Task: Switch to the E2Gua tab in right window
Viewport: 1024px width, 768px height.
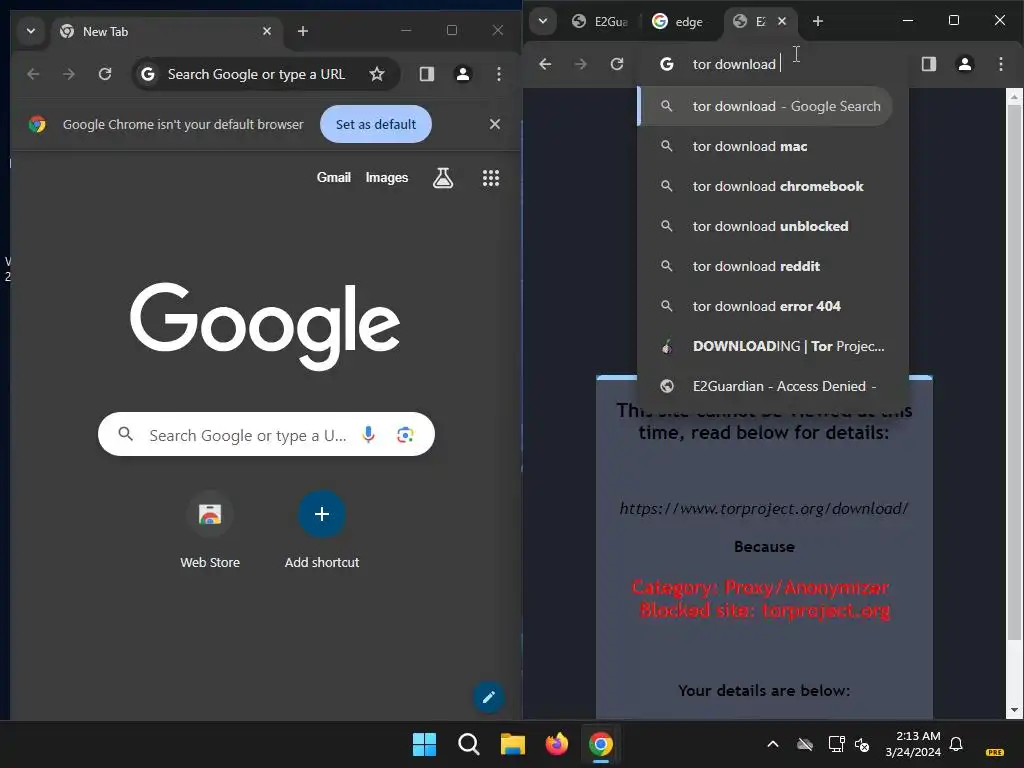Action: tap(601, 22)
